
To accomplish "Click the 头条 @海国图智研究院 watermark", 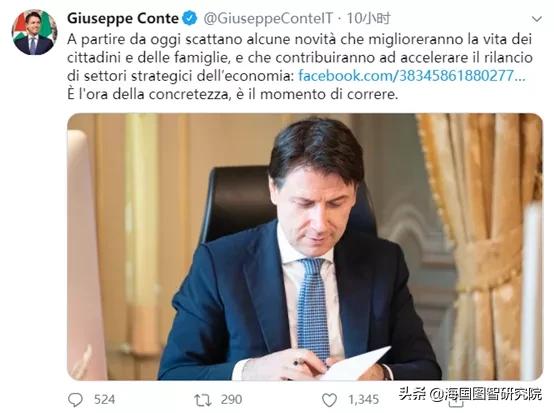I will (470, 394).
